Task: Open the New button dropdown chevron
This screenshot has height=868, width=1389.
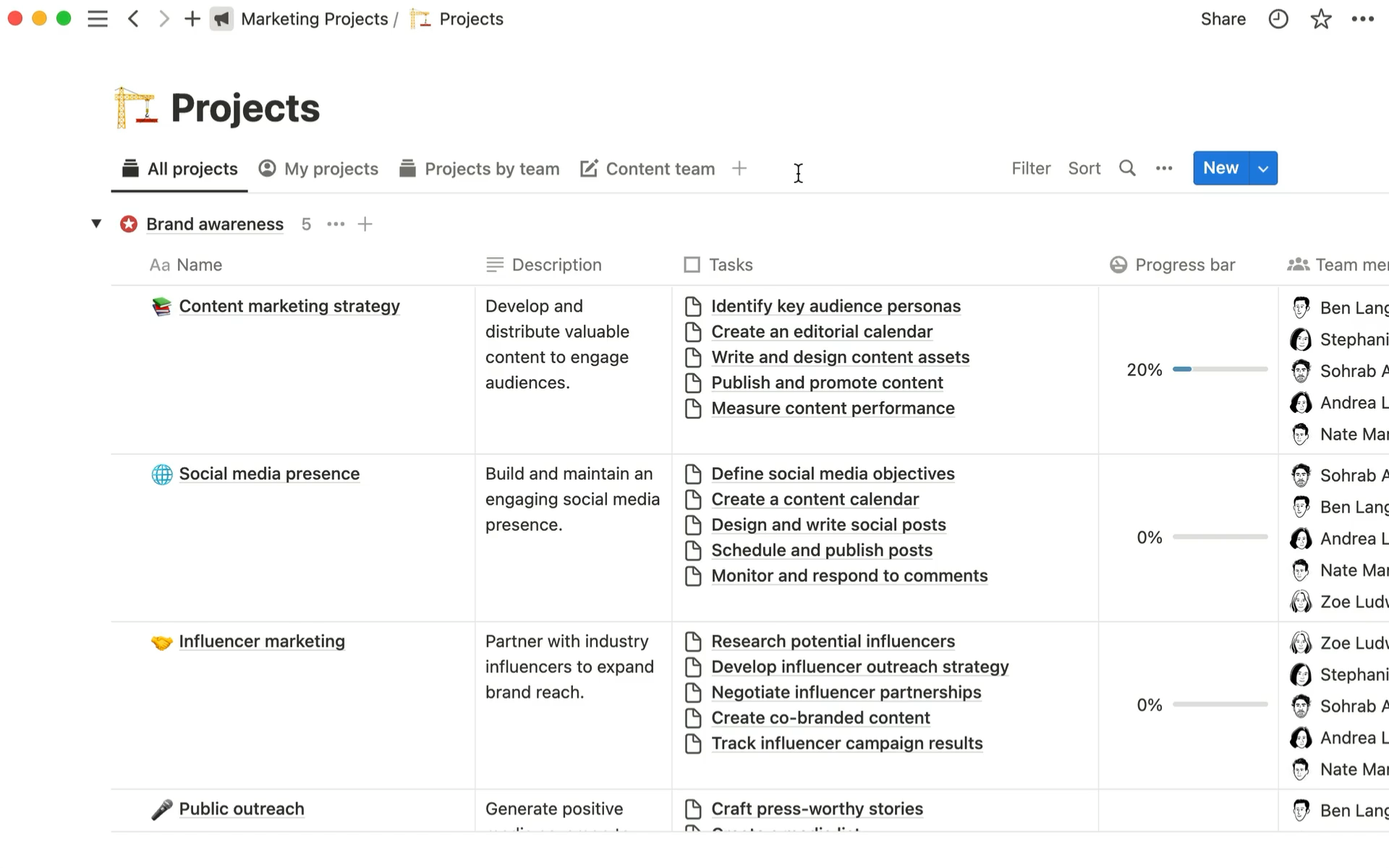Action: click(1263, 168)
